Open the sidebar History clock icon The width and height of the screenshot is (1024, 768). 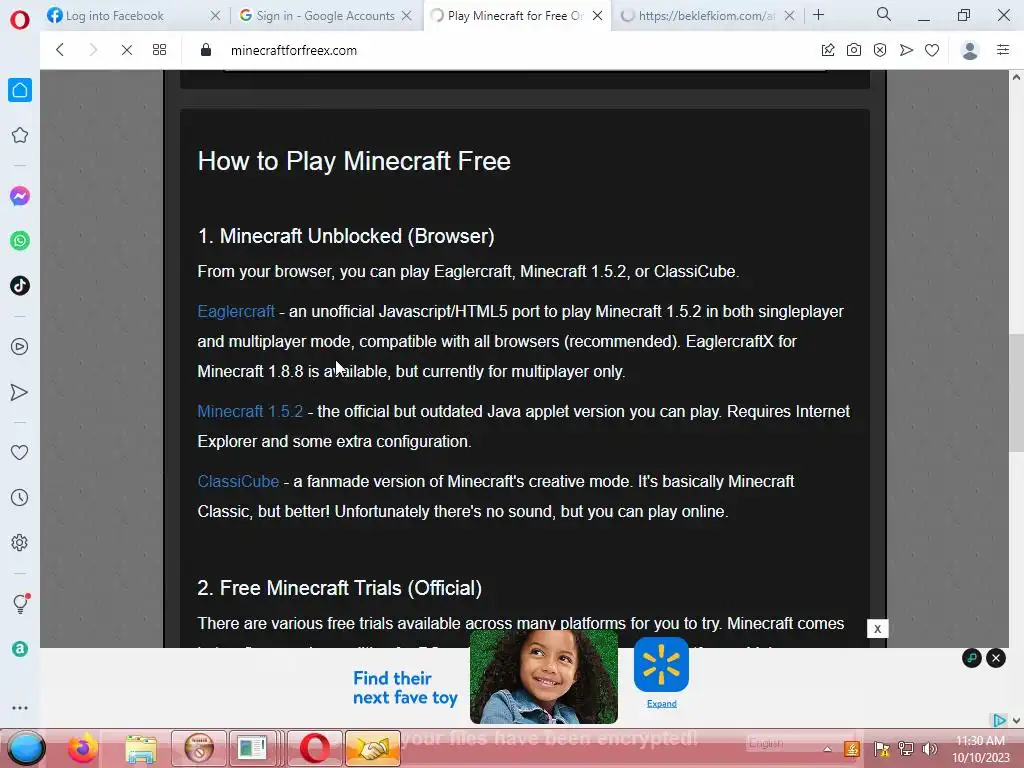(20, 498)
